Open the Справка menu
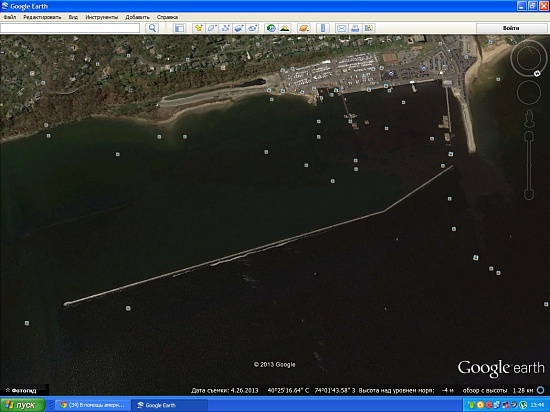The image size is (550, 412). coord(167,17)
